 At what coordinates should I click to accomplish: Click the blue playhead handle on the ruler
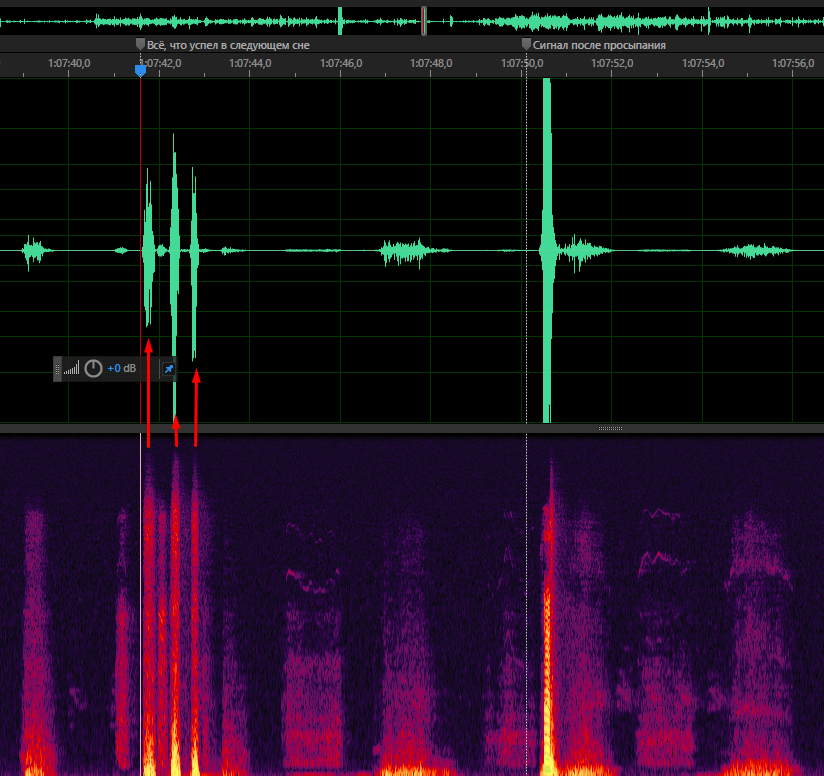point(140,70)
